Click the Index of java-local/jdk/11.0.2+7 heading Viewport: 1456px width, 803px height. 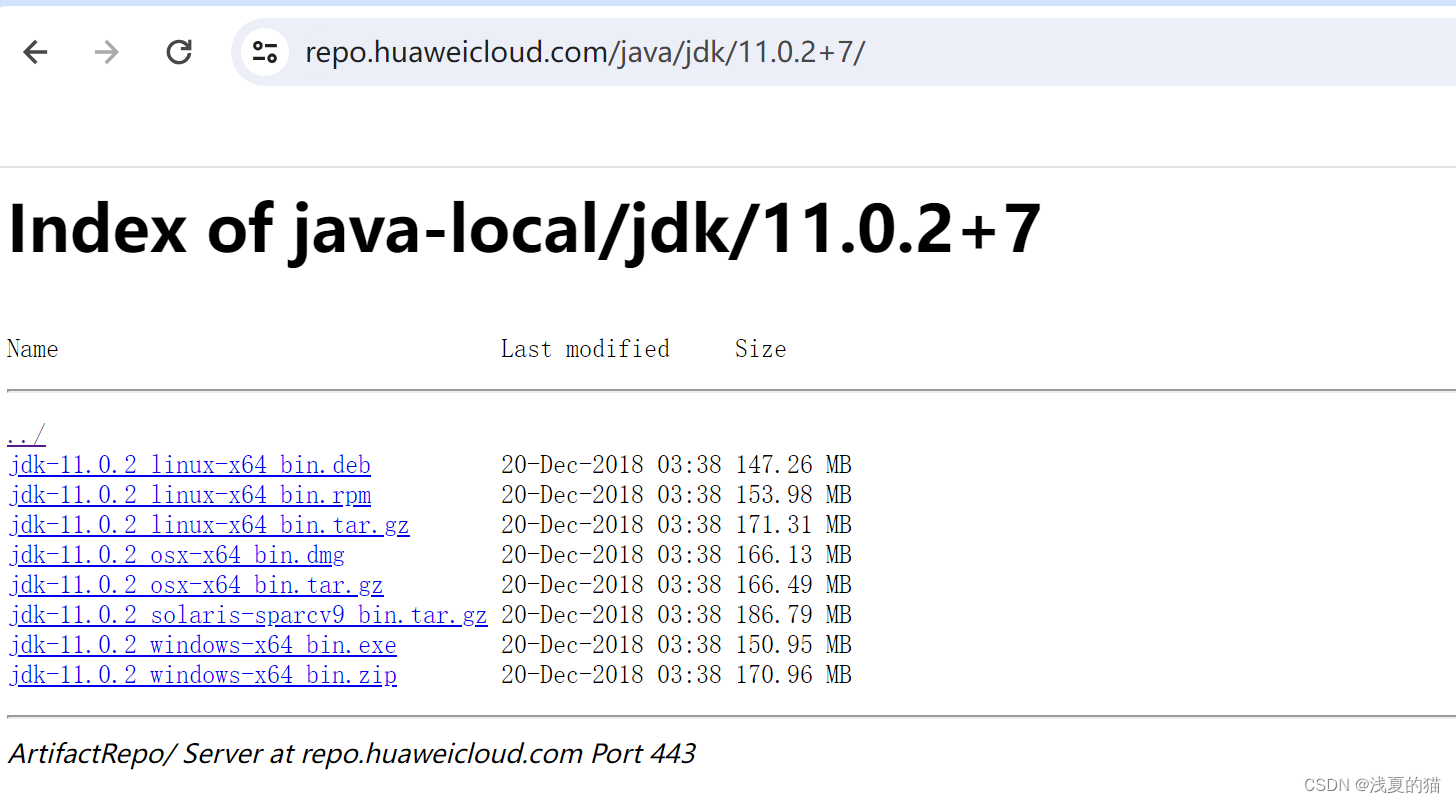[x=525, y=230]
